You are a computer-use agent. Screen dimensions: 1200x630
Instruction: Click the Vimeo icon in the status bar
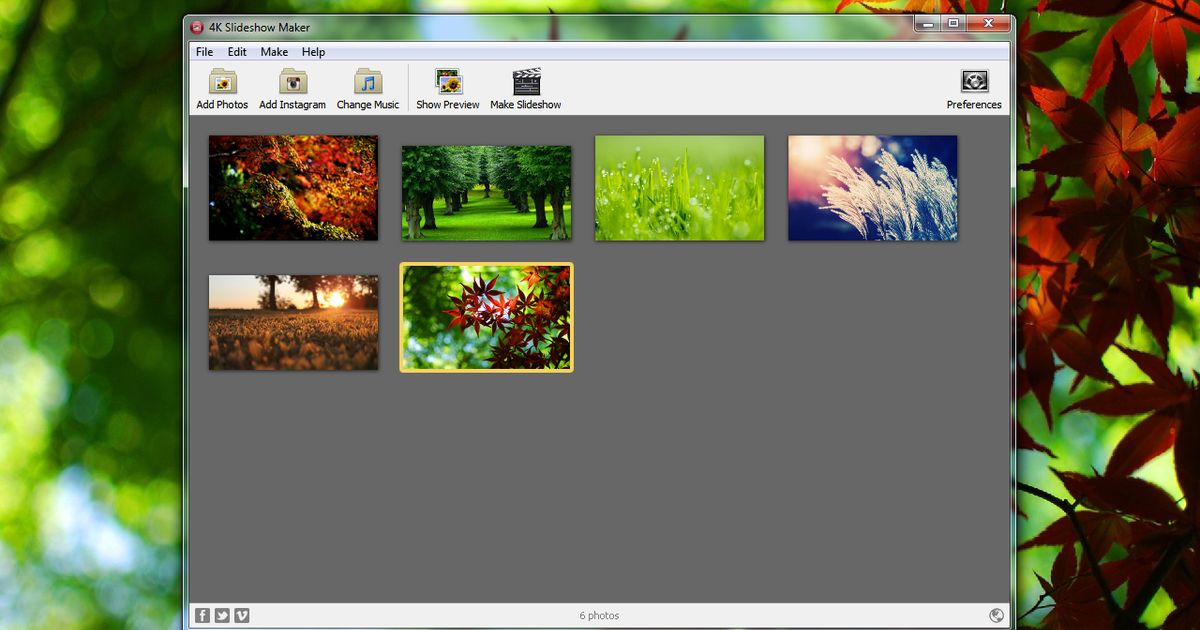(x=242, y=616)
